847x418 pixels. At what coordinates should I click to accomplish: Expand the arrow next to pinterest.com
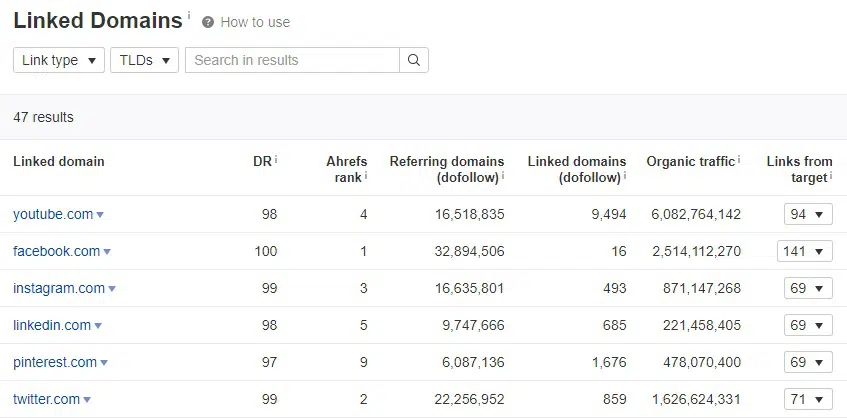tap(104, 362)
